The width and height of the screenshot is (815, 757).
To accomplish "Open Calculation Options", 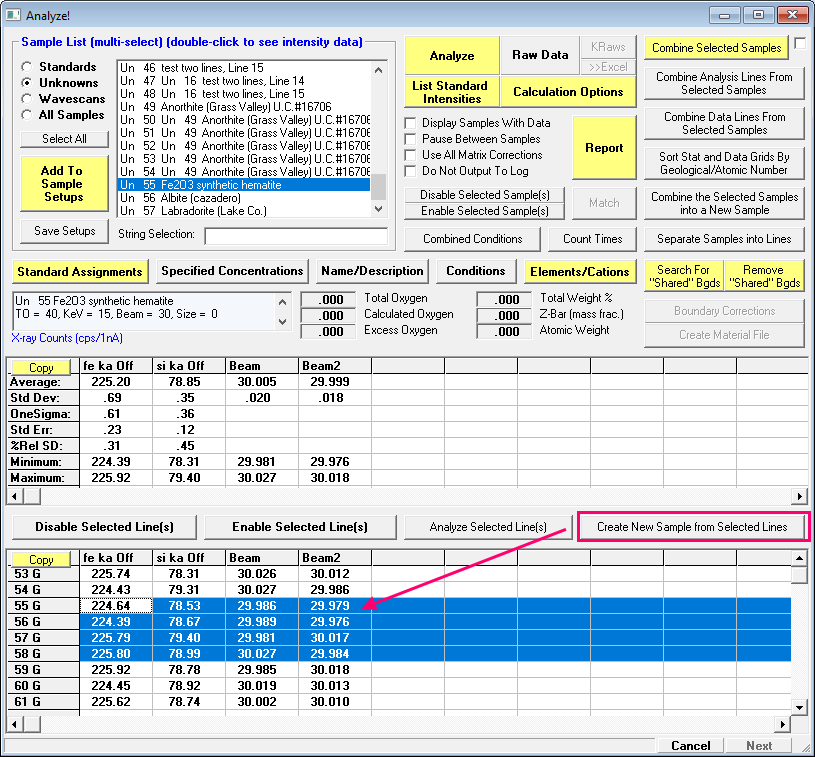I will point(568,92).
